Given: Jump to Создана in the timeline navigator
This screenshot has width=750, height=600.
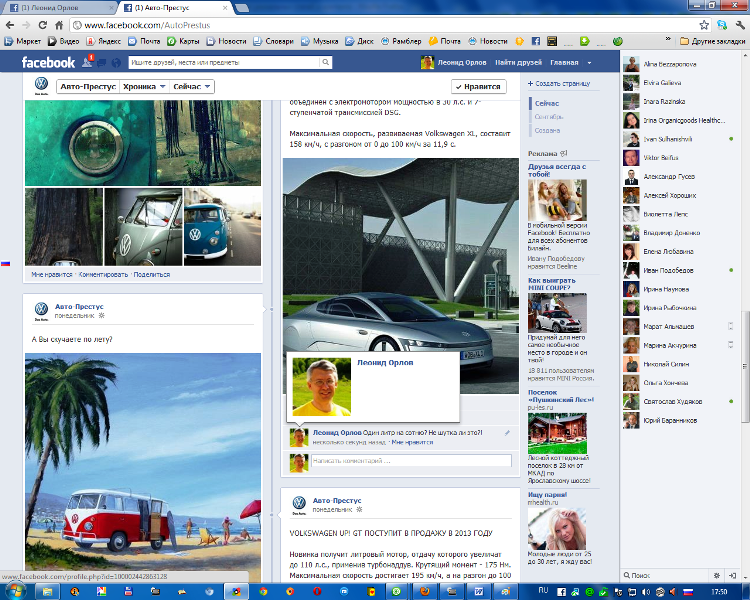Looking at the screenshot, I should (548, 130).
